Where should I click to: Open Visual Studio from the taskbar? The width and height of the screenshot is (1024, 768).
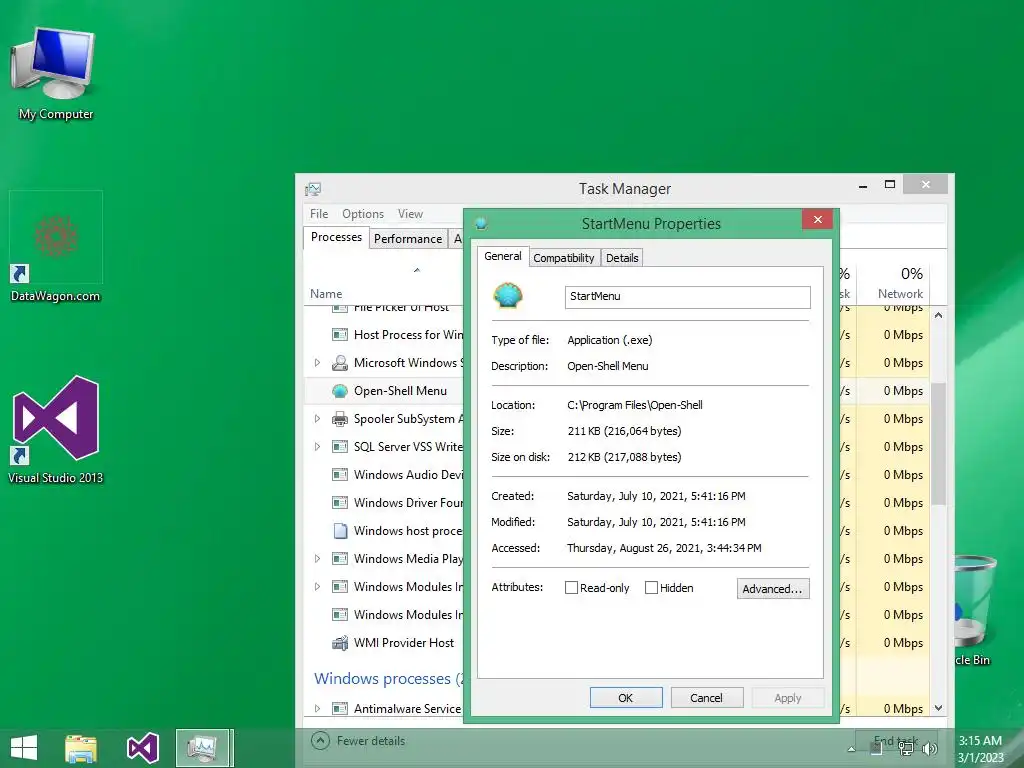[x=142, y=748]
